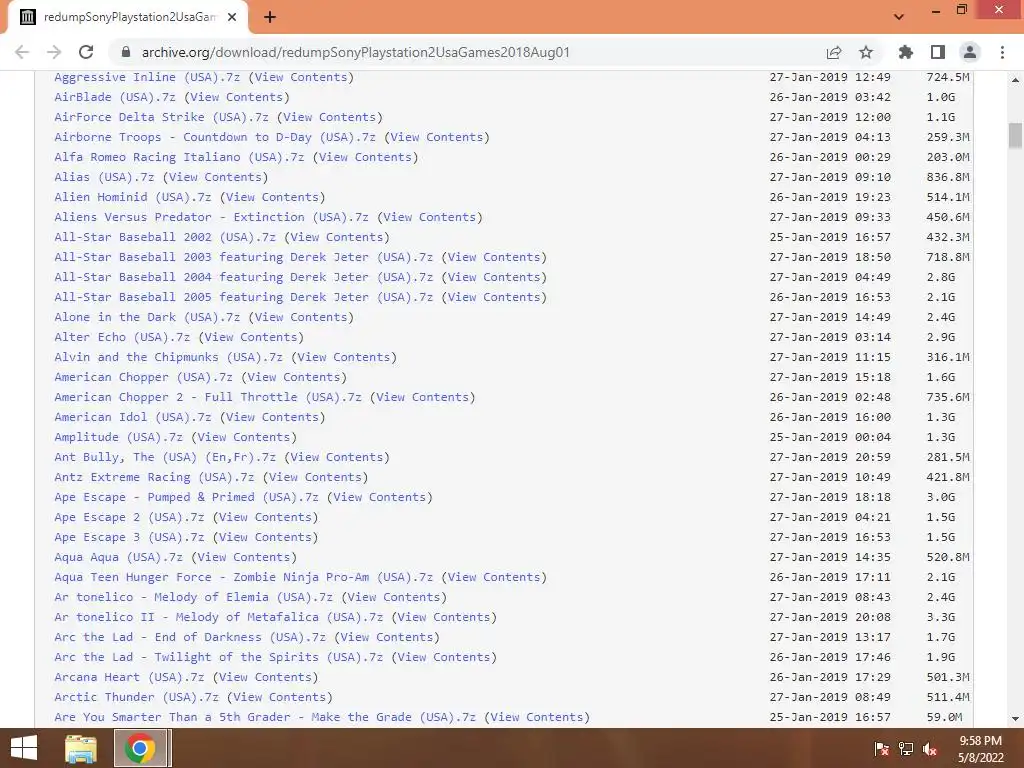This screenshot has width=1024, height=768.
Task: Close the redumpSonyPlaystation2UsaGames tab
Action: [x=232, y=17]
